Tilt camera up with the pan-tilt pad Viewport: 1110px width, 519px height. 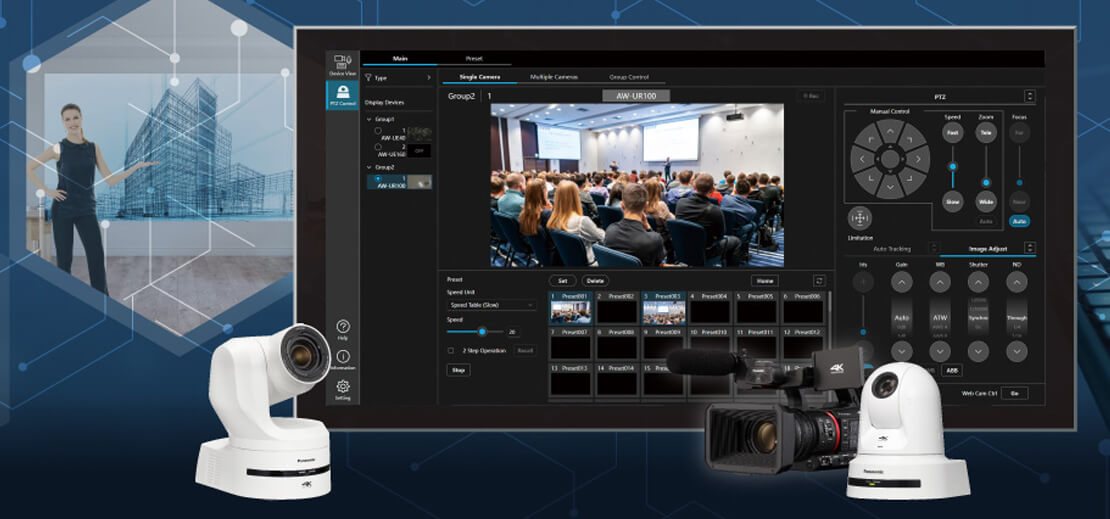(x=890, y=130)
